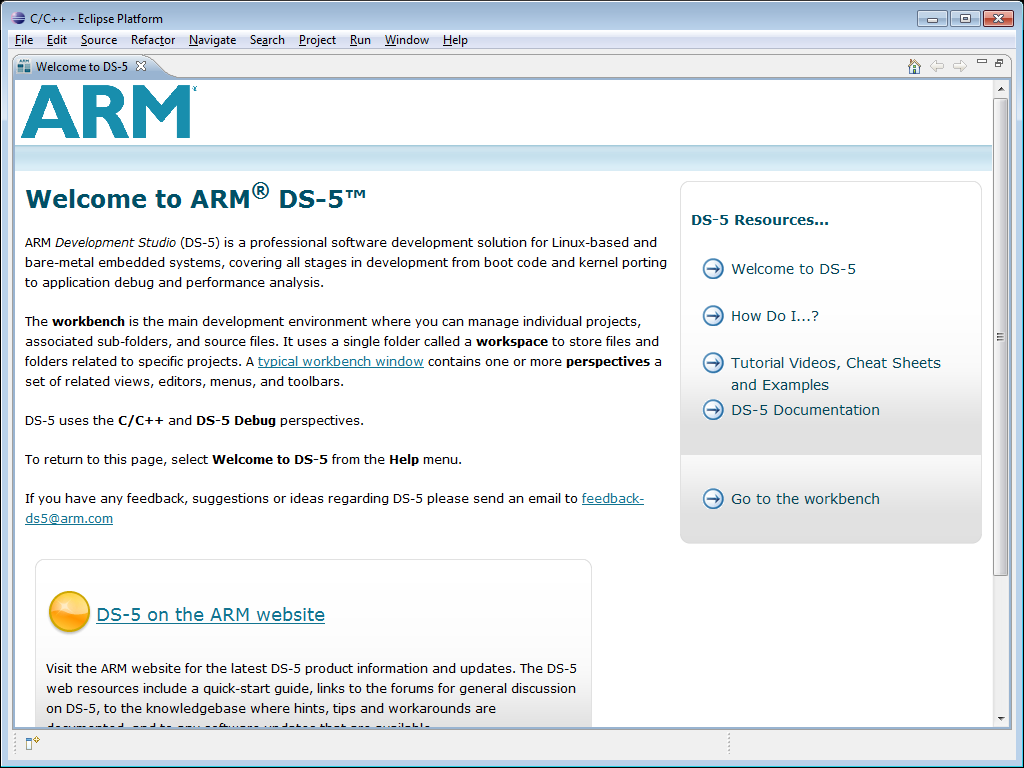Click the Home icon in Welcome toolbar

pyautogui.click(x=914, y=66)
